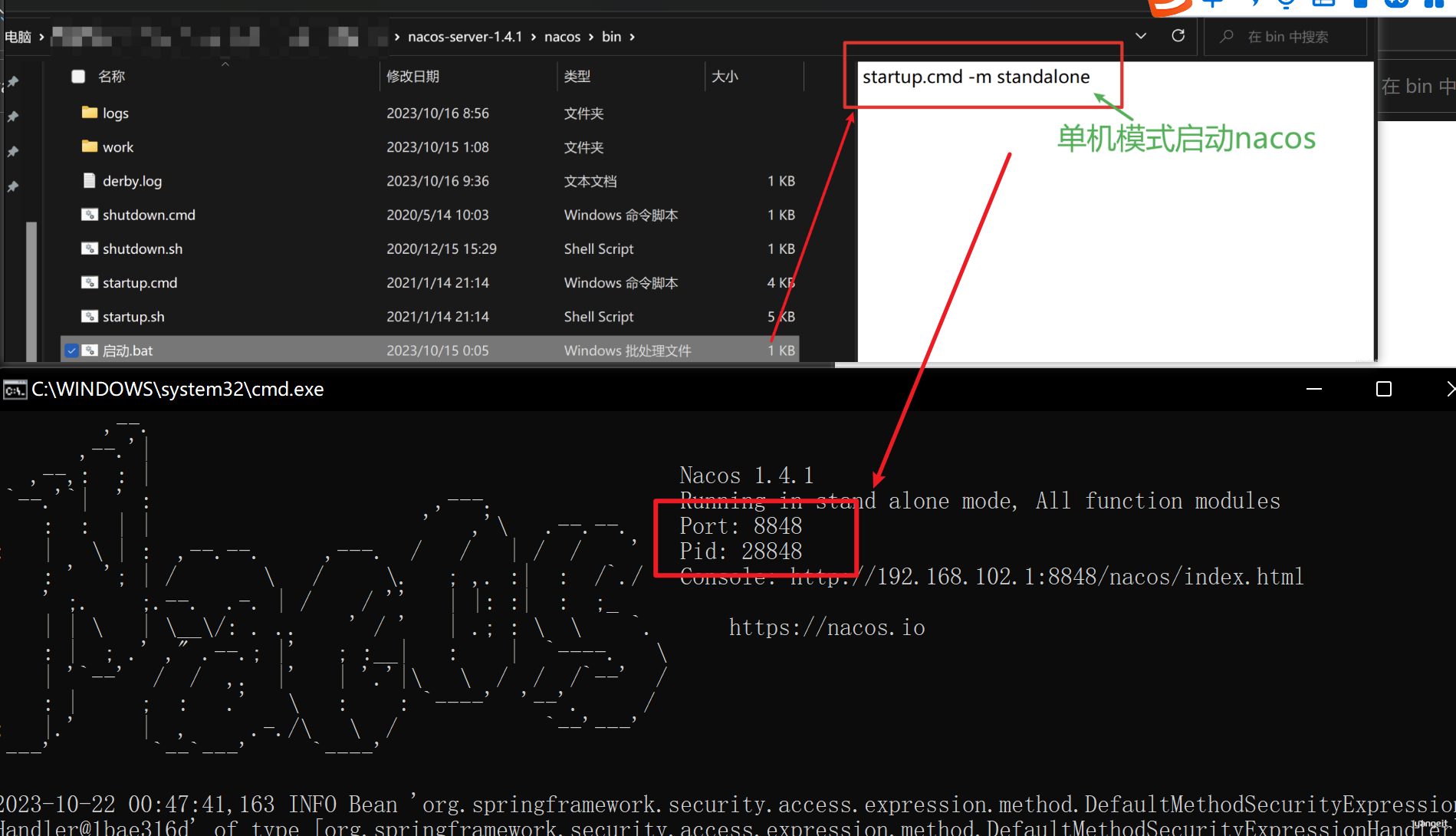Toggle the select-all checkbox in header
The image size is (1456, 836).
pyautogui.click(x=78, y=76)
